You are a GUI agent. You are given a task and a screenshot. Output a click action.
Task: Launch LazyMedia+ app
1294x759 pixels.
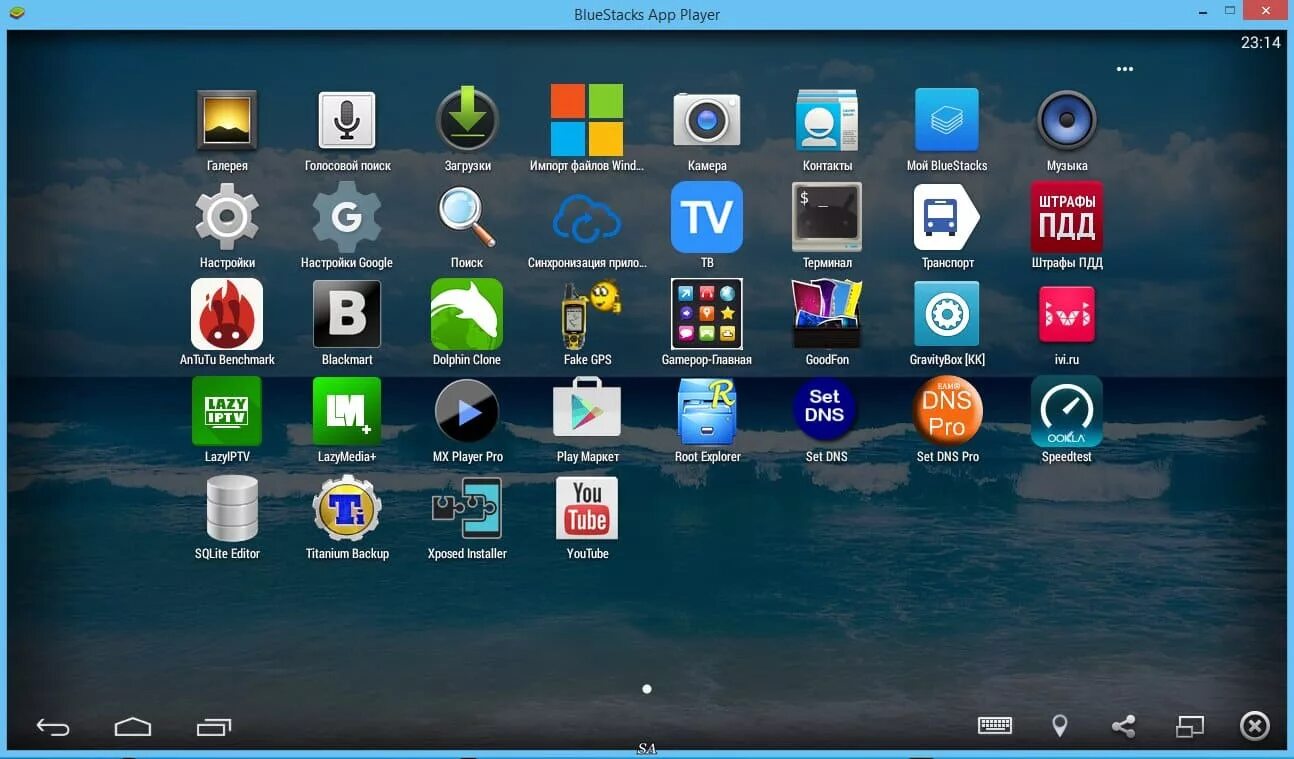(347, 411)
